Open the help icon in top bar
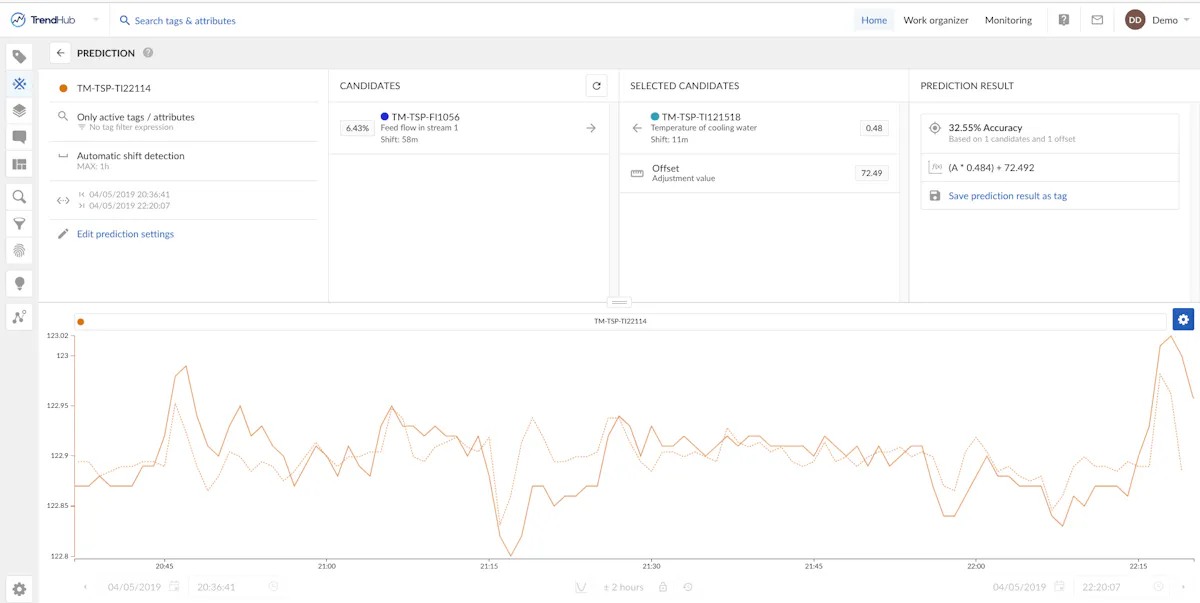The image size is (1200, 603). pos(1064,20)
